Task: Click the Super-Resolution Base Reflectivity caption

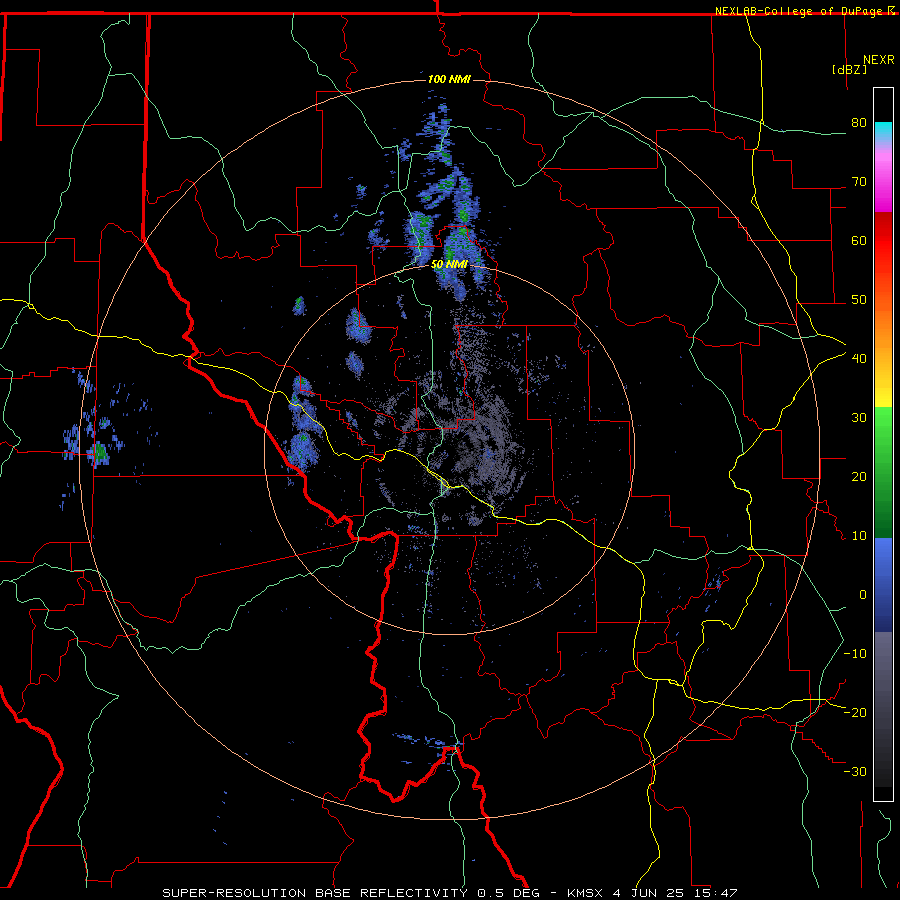Action: click(x=314, y=893)
